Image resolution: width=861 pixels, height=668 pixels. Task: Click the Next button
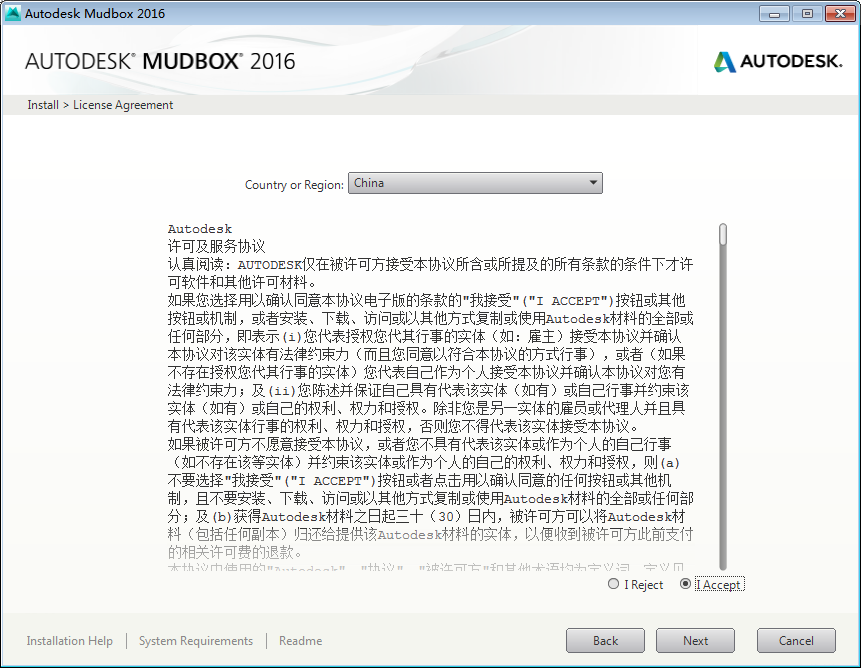tap(695, 640)
